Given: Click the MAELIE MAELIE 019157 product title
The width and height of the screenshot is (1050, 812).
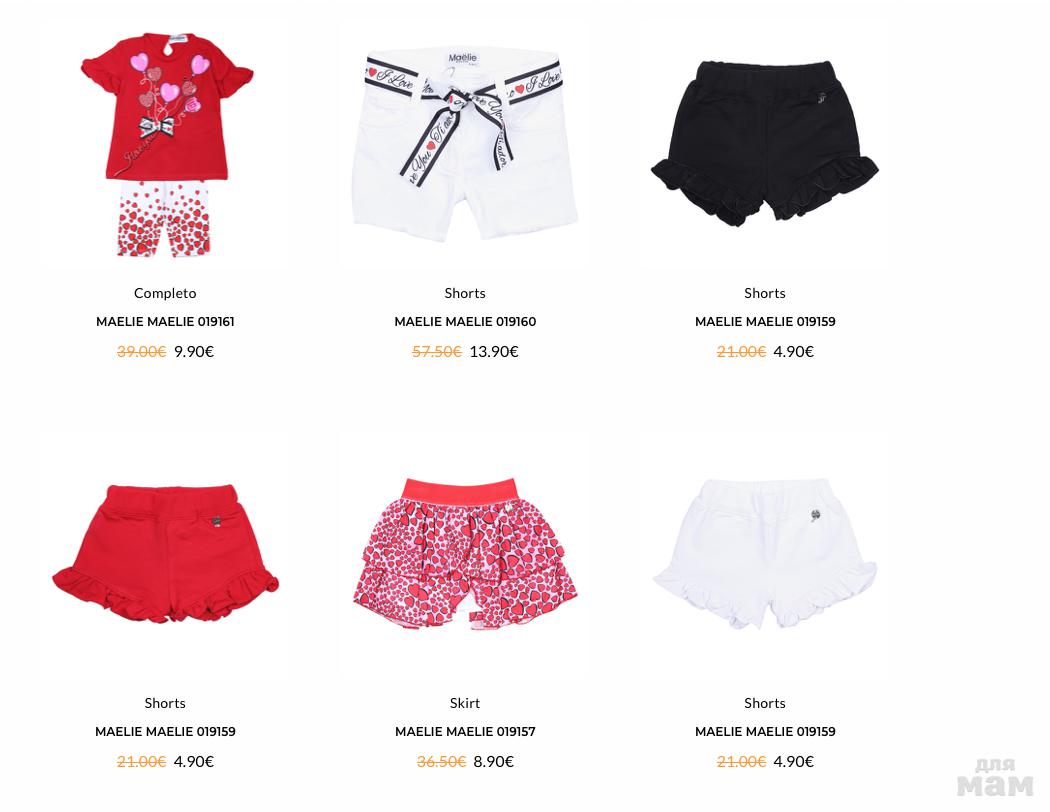Looking at the screenshot, I should pos(465,732).
